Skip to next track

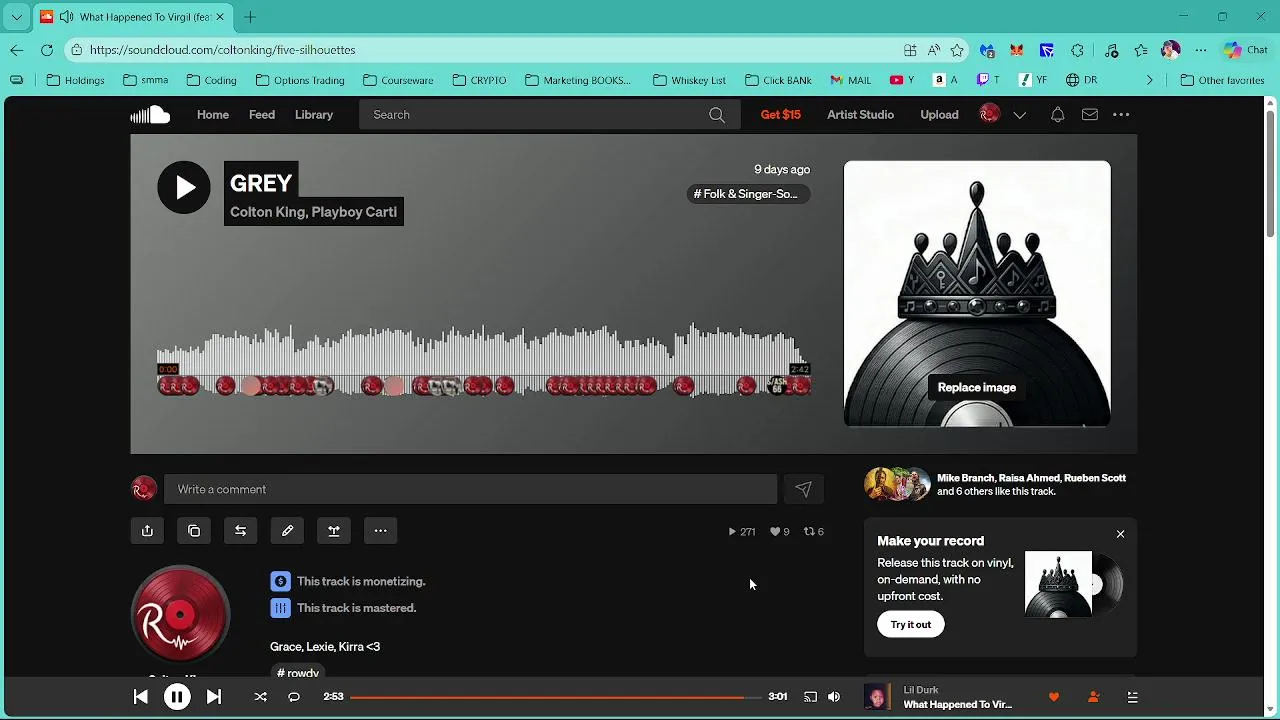pos(214,697)
